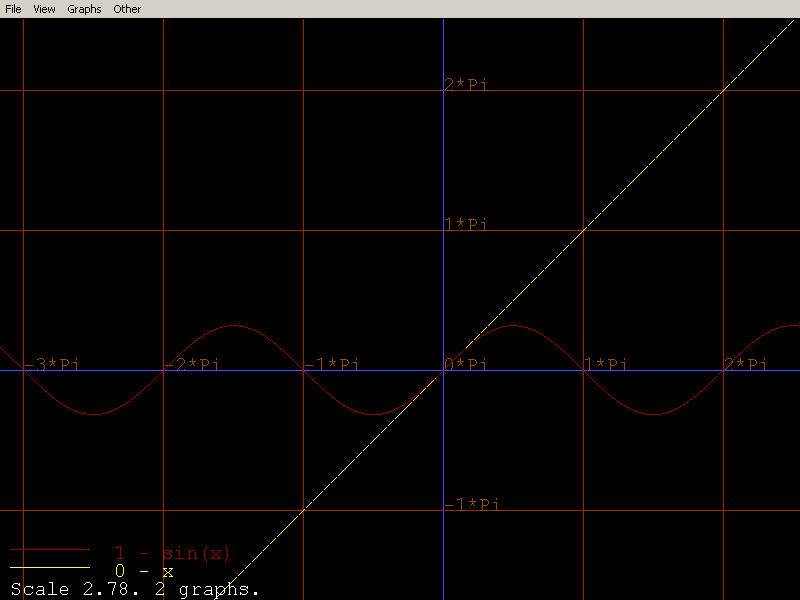This screenshot has width=800, height=600.
Task: Click the yellow legend line for x
Action: coord(50,567)
